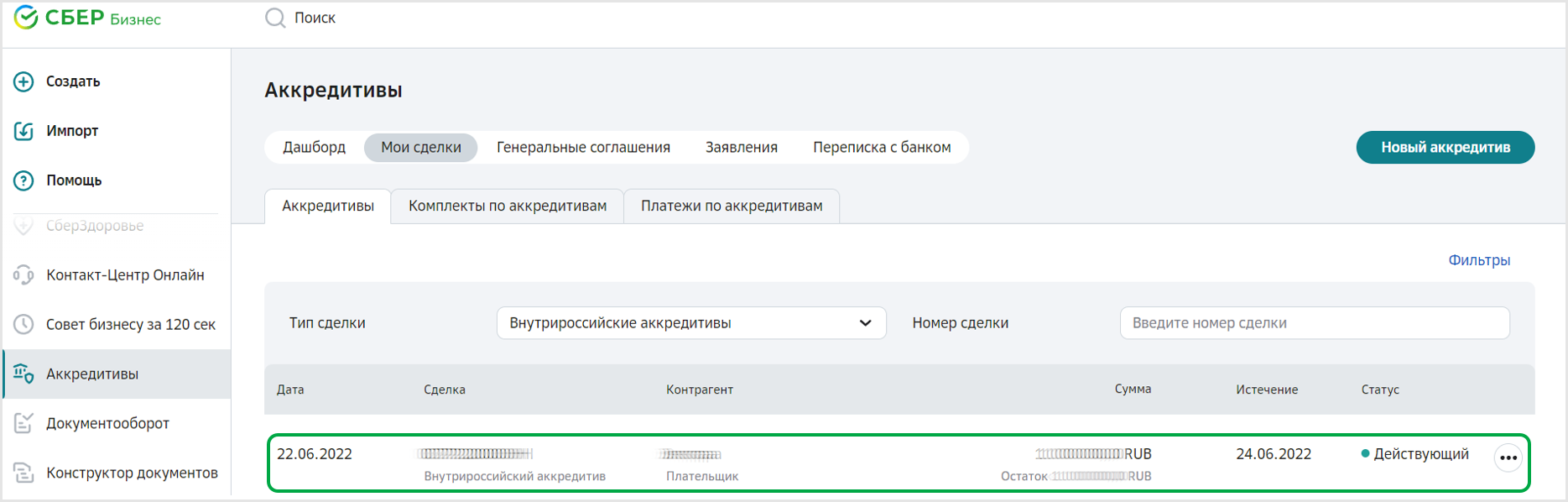Click the Контрагент column header
Image resolution: width=1568 pixels, height=502 pixels.
[700, 390]
